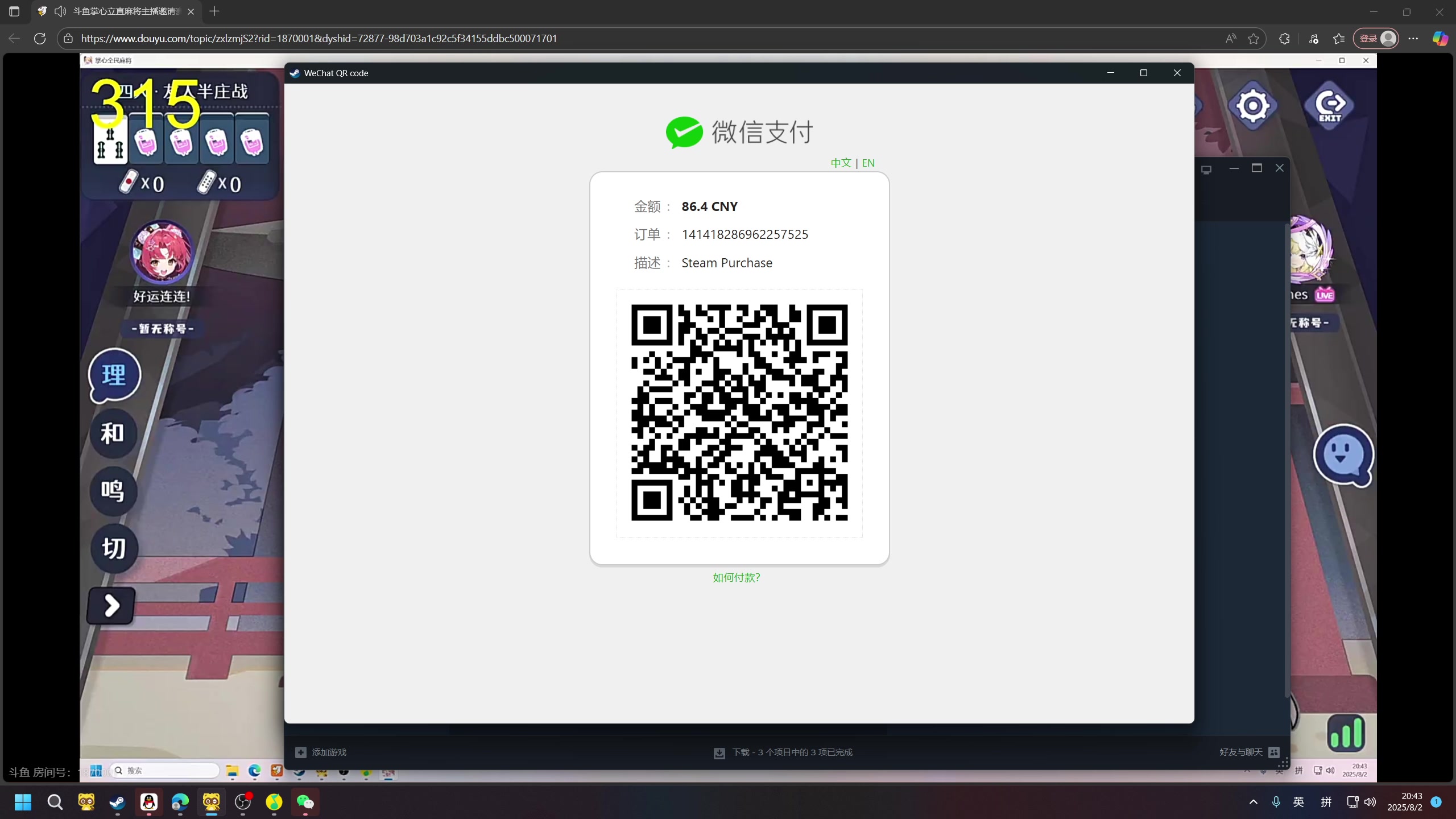The image size is (1456, 819).
Task: Click the microphone tray icon
Action: [1276, 802]
